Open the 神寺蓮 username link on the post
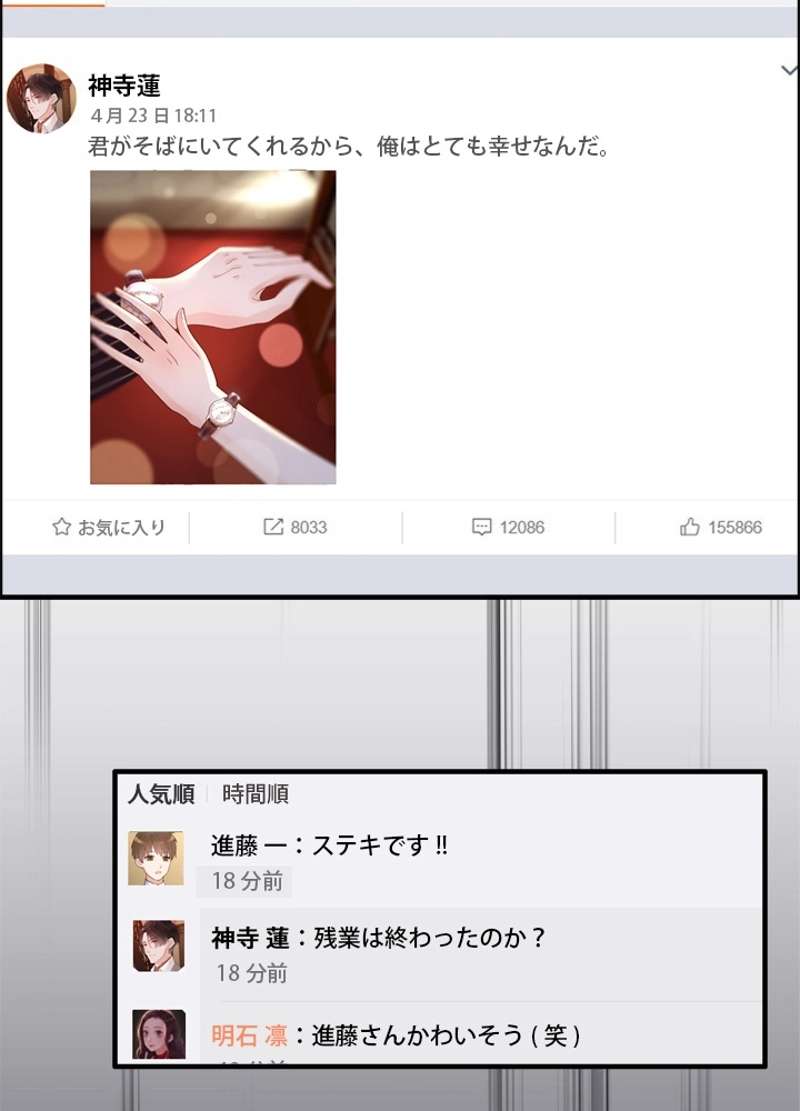The height and width of the screenshot is (1111, 800). coord(124,86)
